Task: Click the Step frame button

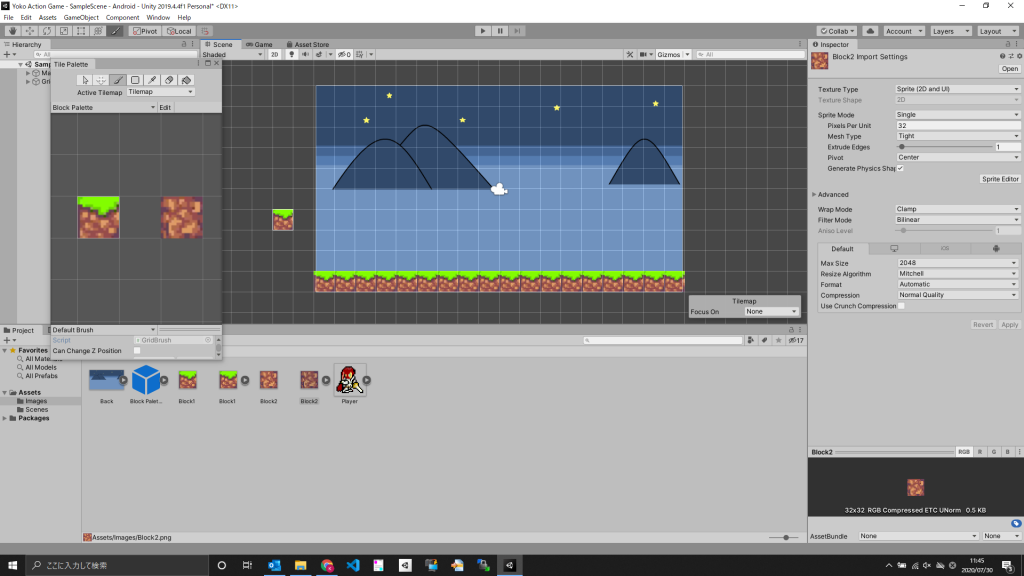Action: (x=517, y=31)
